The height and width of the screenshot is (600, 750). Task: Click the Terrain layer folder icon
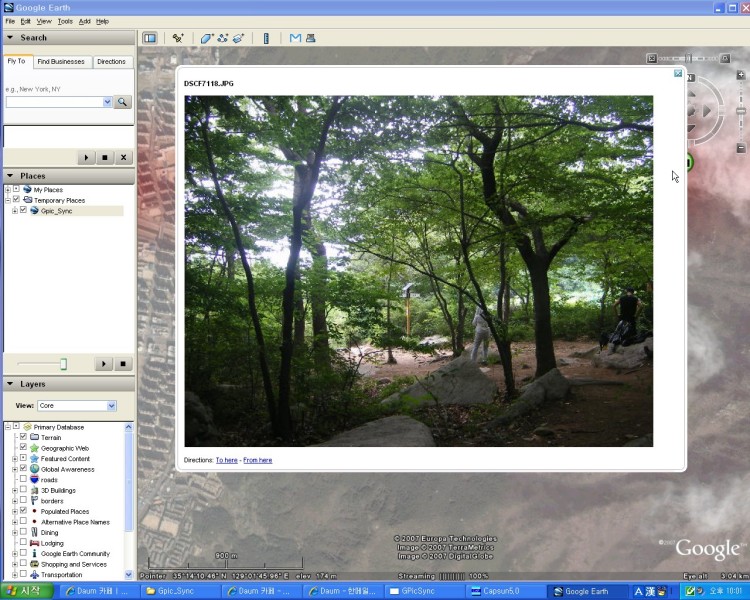click(x=34, y=437)
